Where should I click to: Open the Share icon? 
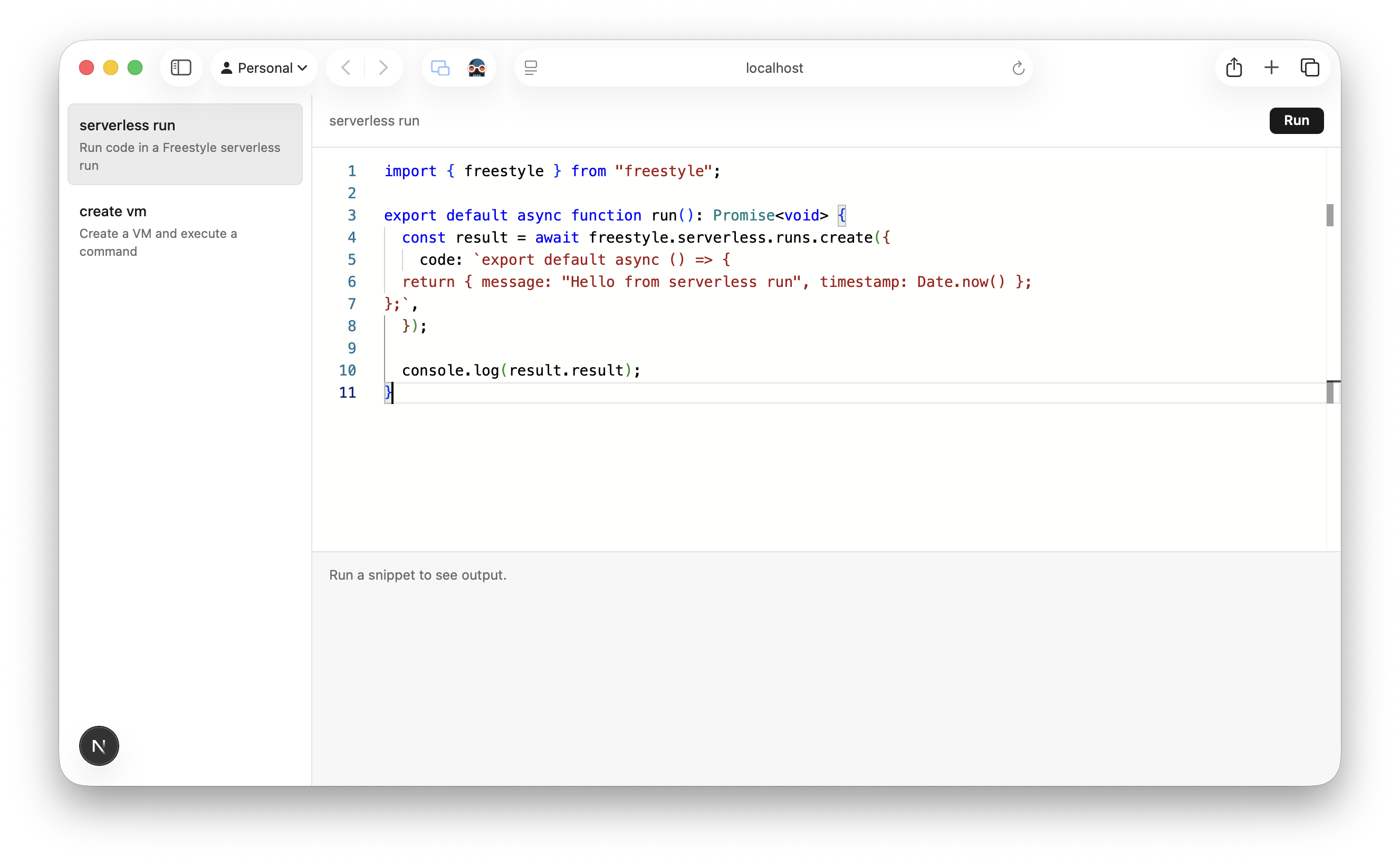1234,68
